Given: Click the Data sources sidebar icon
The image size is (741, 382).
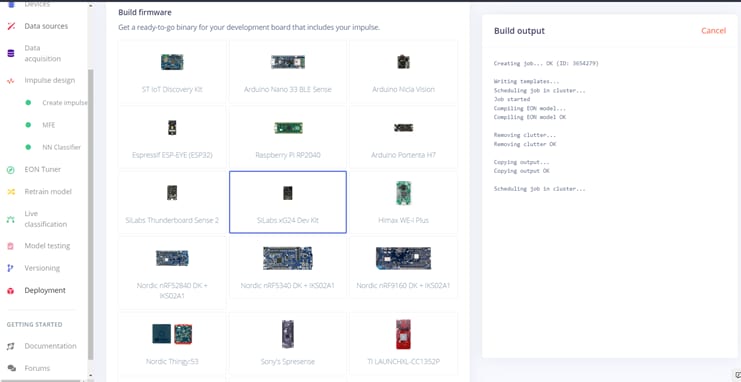Looking at the screenshot, I should [11, 26].
